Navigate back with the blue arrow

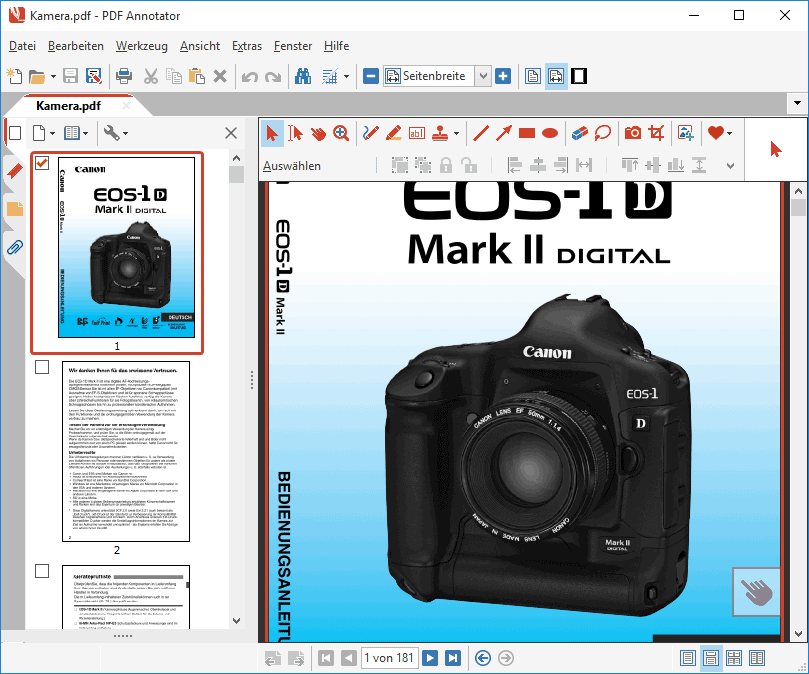point(482,658)
